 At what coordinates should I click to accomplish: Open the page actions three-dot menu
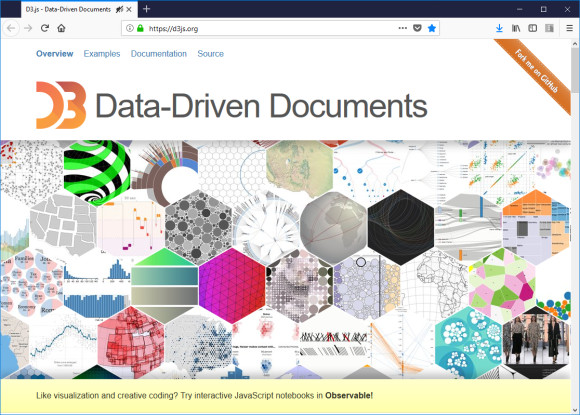pyautogui.click(x=402, y=28)
